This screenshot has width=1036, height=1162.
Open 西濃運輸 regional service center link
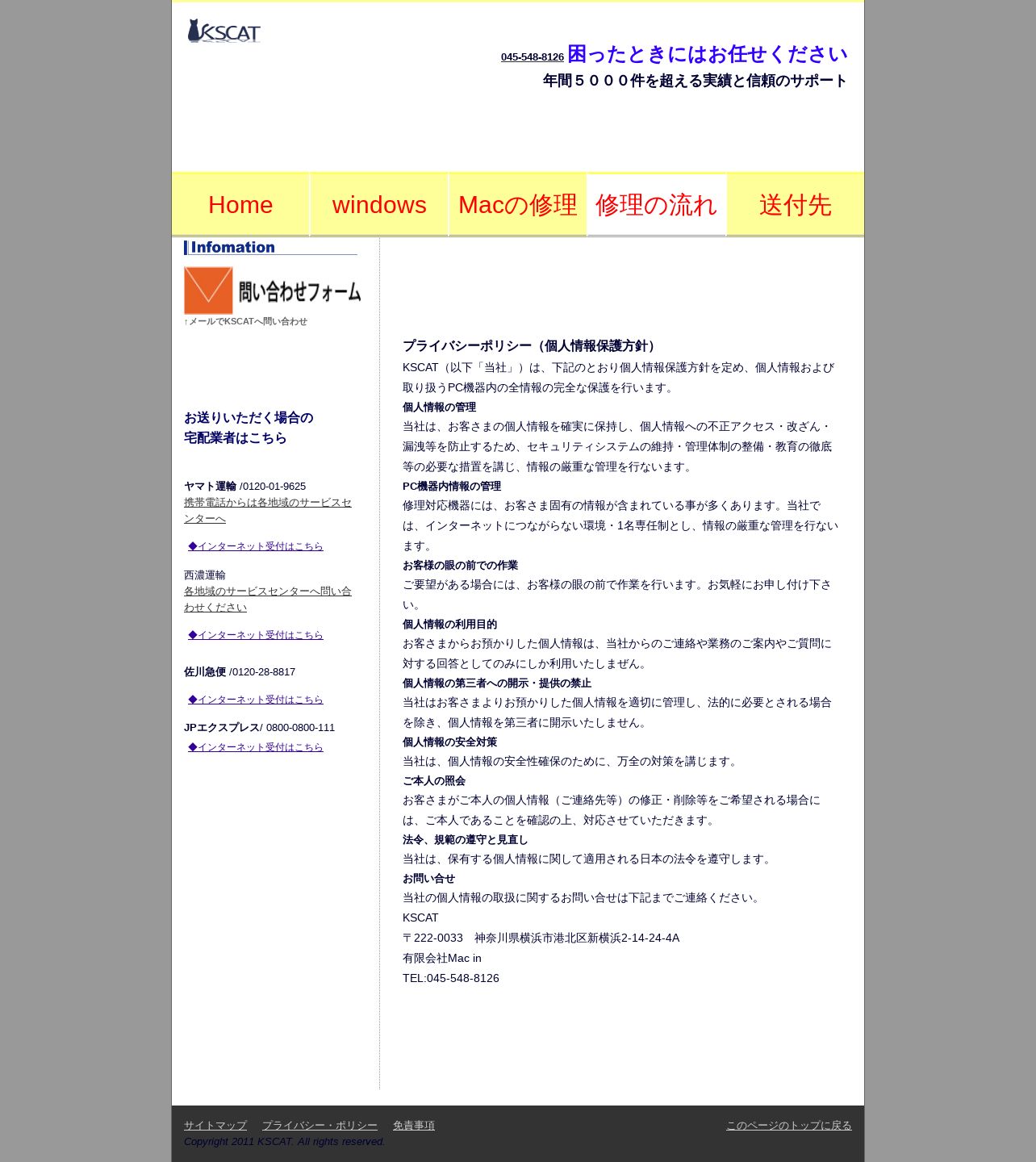268,600
